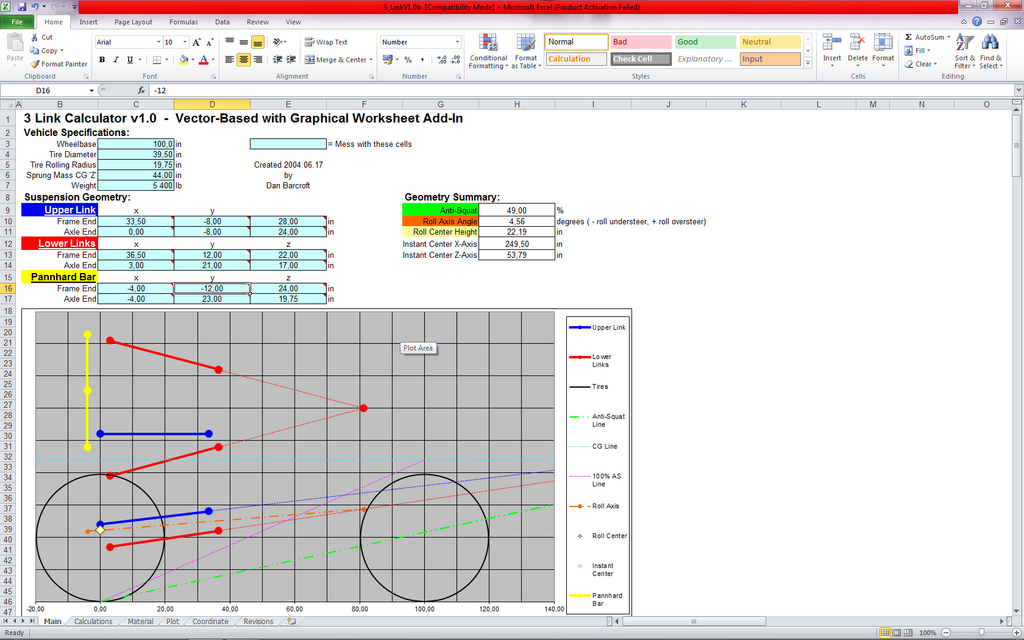Image resolution: width=1024 pixels, height=640 pixels.
Task: Toggle bold formatting
Action: [x=102, y=60]
